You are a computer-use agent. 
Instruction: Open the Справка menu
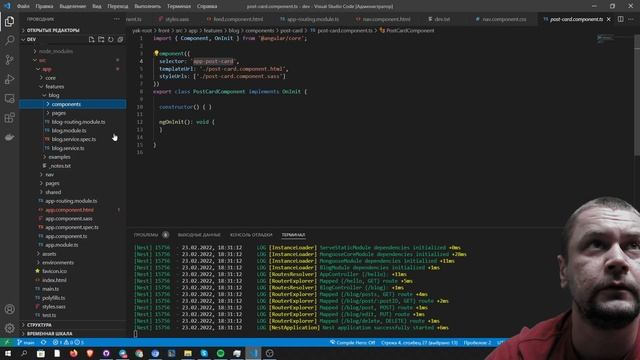pos(207,6)
